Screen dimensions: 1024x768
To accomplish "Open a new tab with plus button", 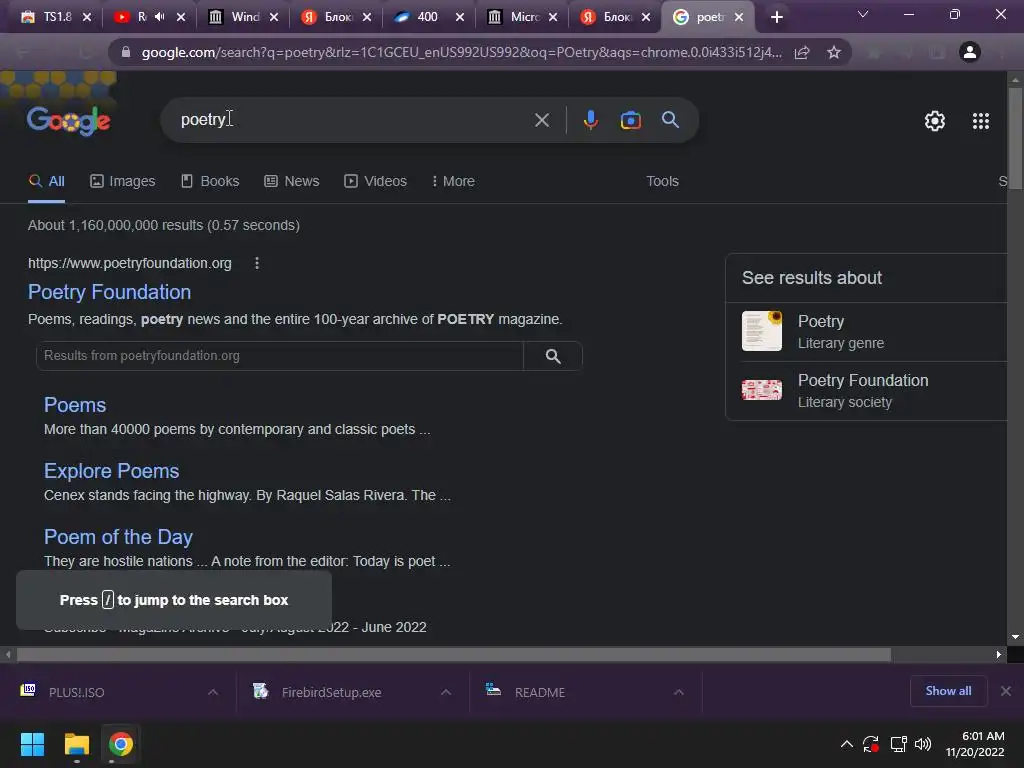I will point(776,17).
